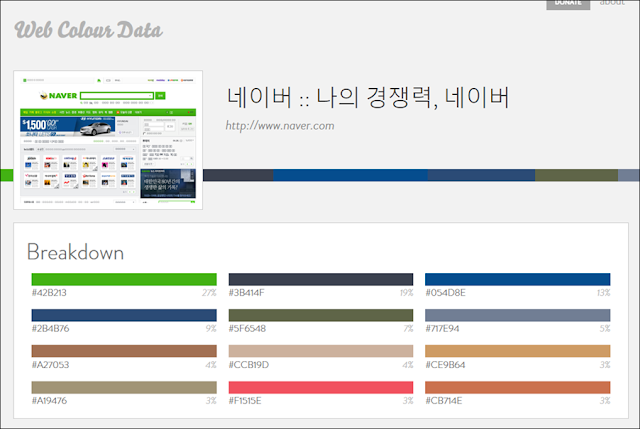
Task: Click the 9% percentage label
Action: point(211,329)
